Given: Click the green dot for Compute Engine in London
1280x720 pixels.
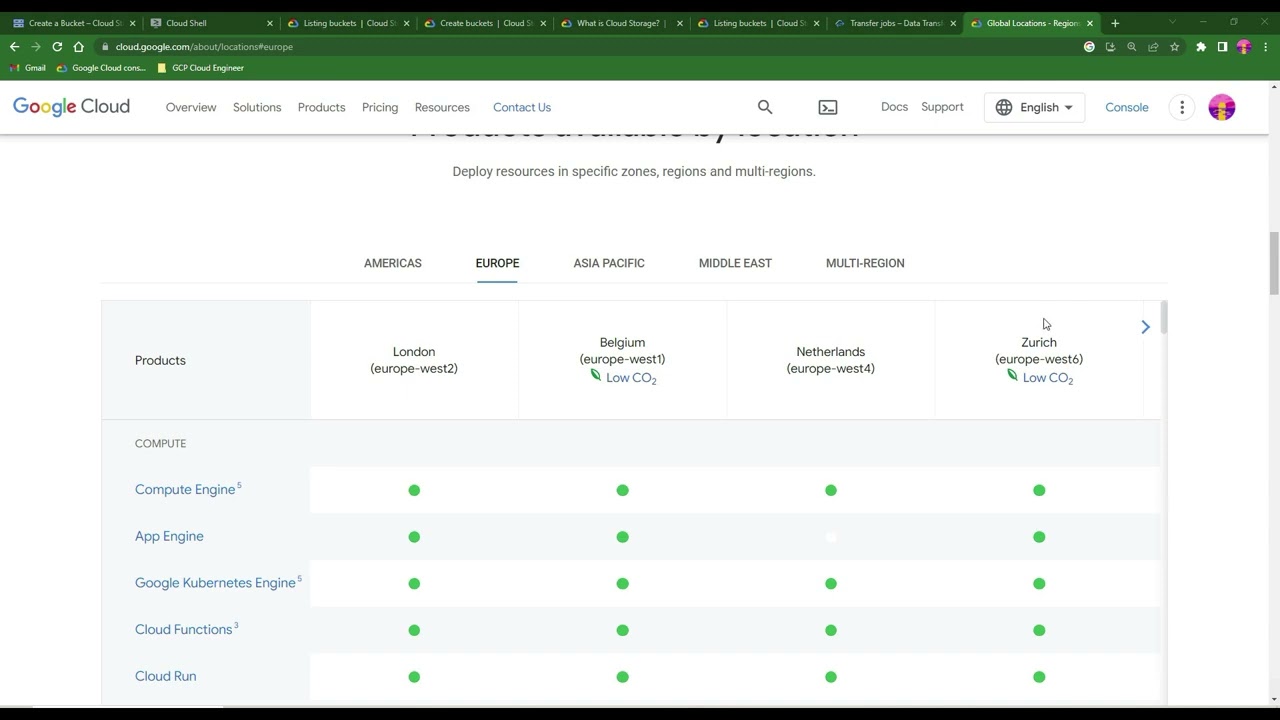Looking at the screenshot, I should (x=414, y=490).
